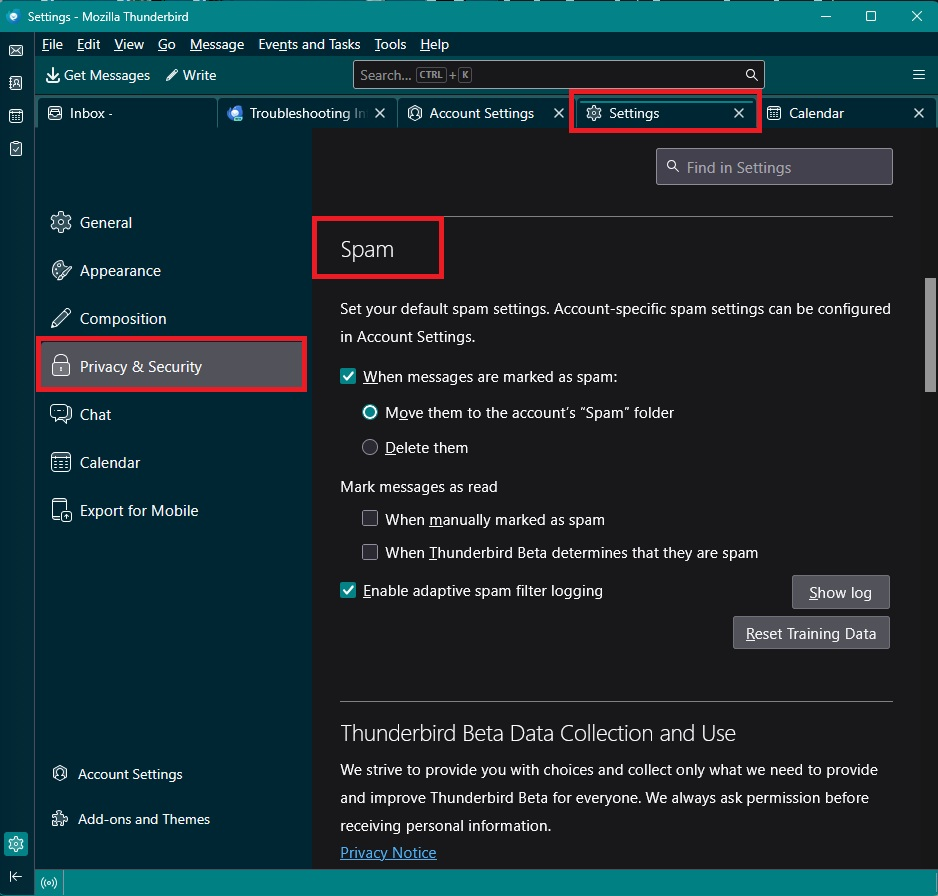
Task: Click the settings page vertical scrollbar
Action: click(930, 335)
